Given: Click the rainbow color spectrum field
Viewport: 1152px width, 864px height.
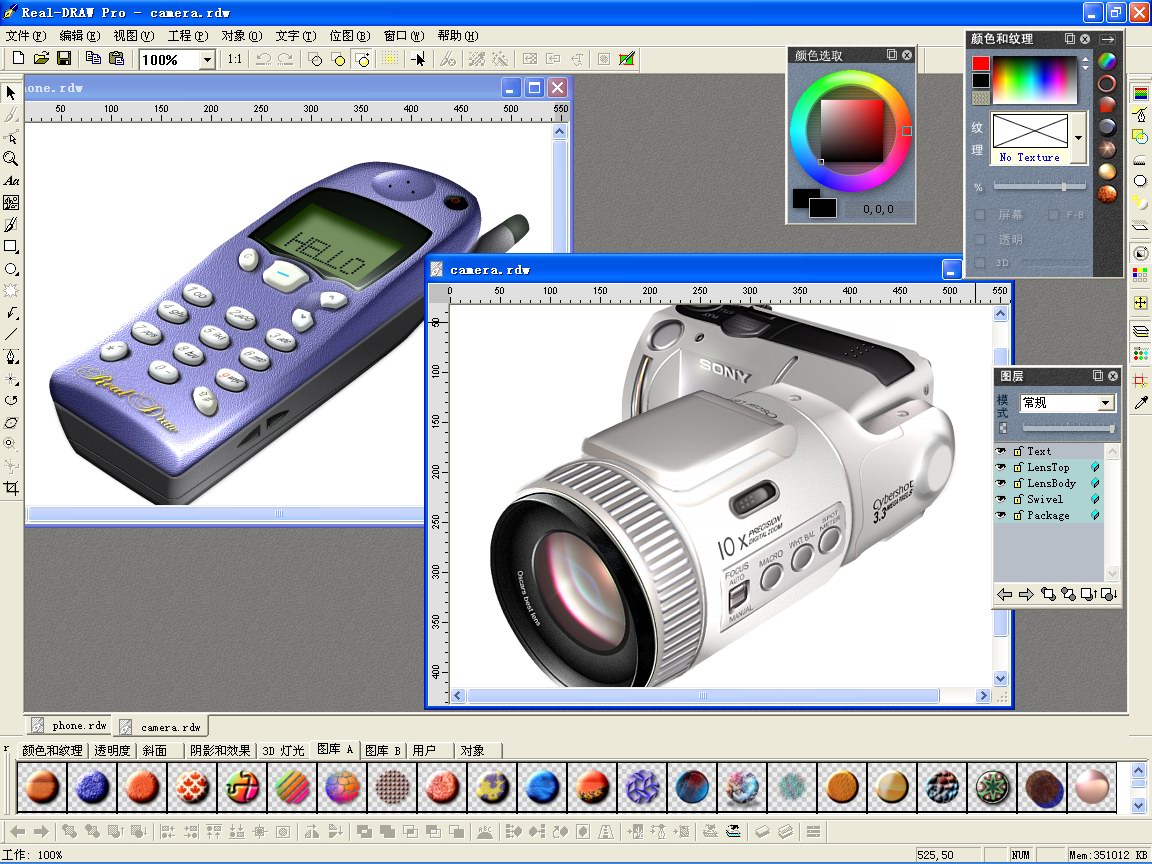Looking at the screenshot, I should [1034, 79].
